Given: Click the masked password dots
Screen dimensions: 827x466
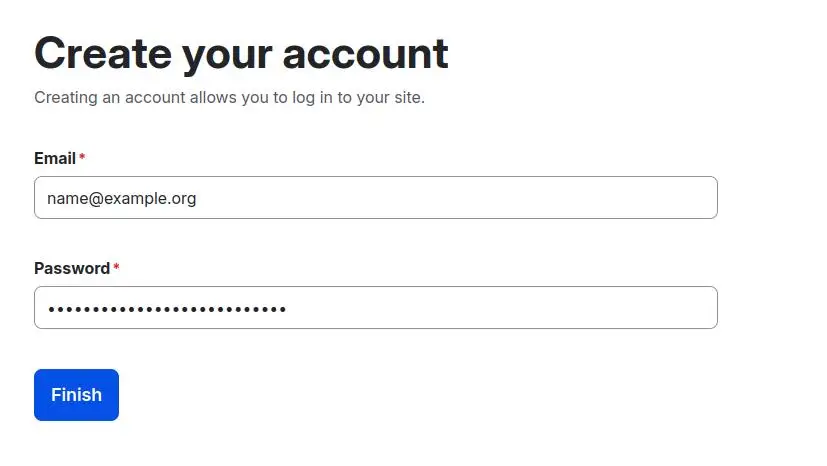Looking at the screenshot, I should (167, 309).
